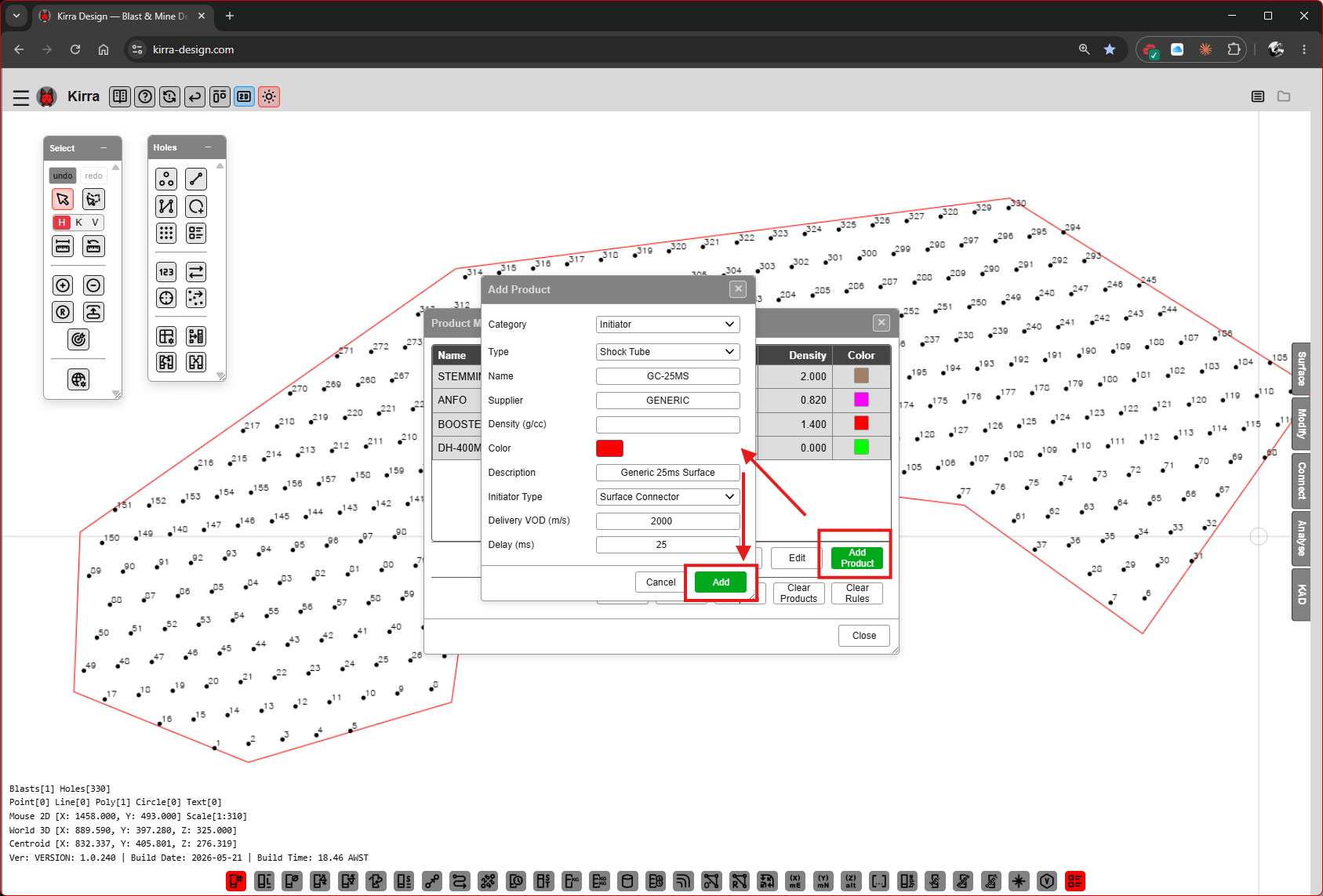1323x896 pixels.
Task: Click the circled R reset view icon
Action: pyautogui.click(x=64, y=312)
